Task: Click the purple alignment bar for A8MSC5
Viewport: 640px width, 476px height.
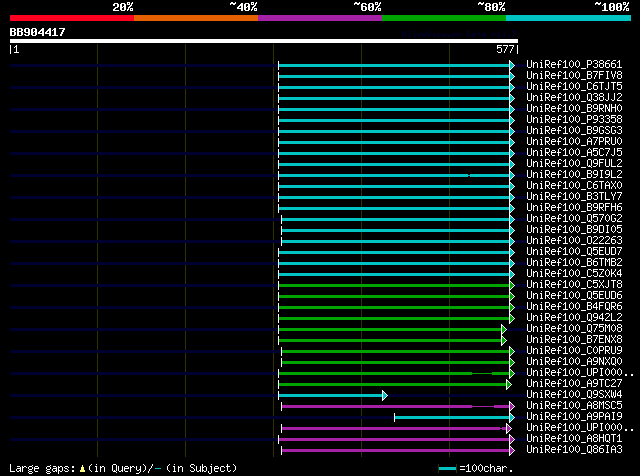Action: click(x=398, y=407)
